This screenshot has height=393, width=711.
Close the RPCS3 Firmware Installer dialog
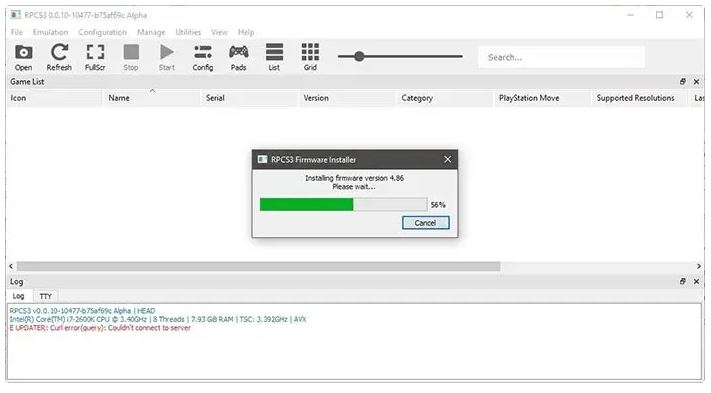(x=448, y=159)
